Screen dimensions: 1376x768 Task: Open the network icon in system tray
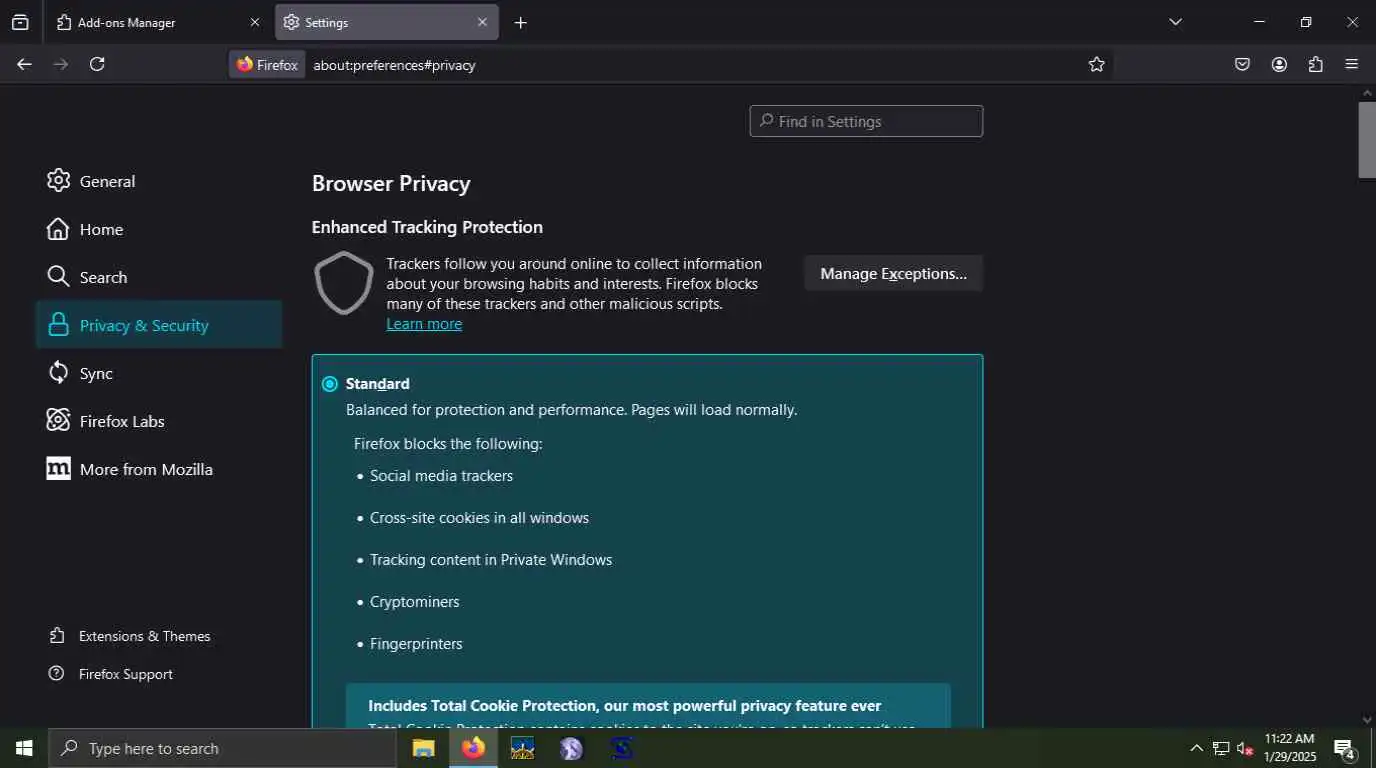point(1221,748)
